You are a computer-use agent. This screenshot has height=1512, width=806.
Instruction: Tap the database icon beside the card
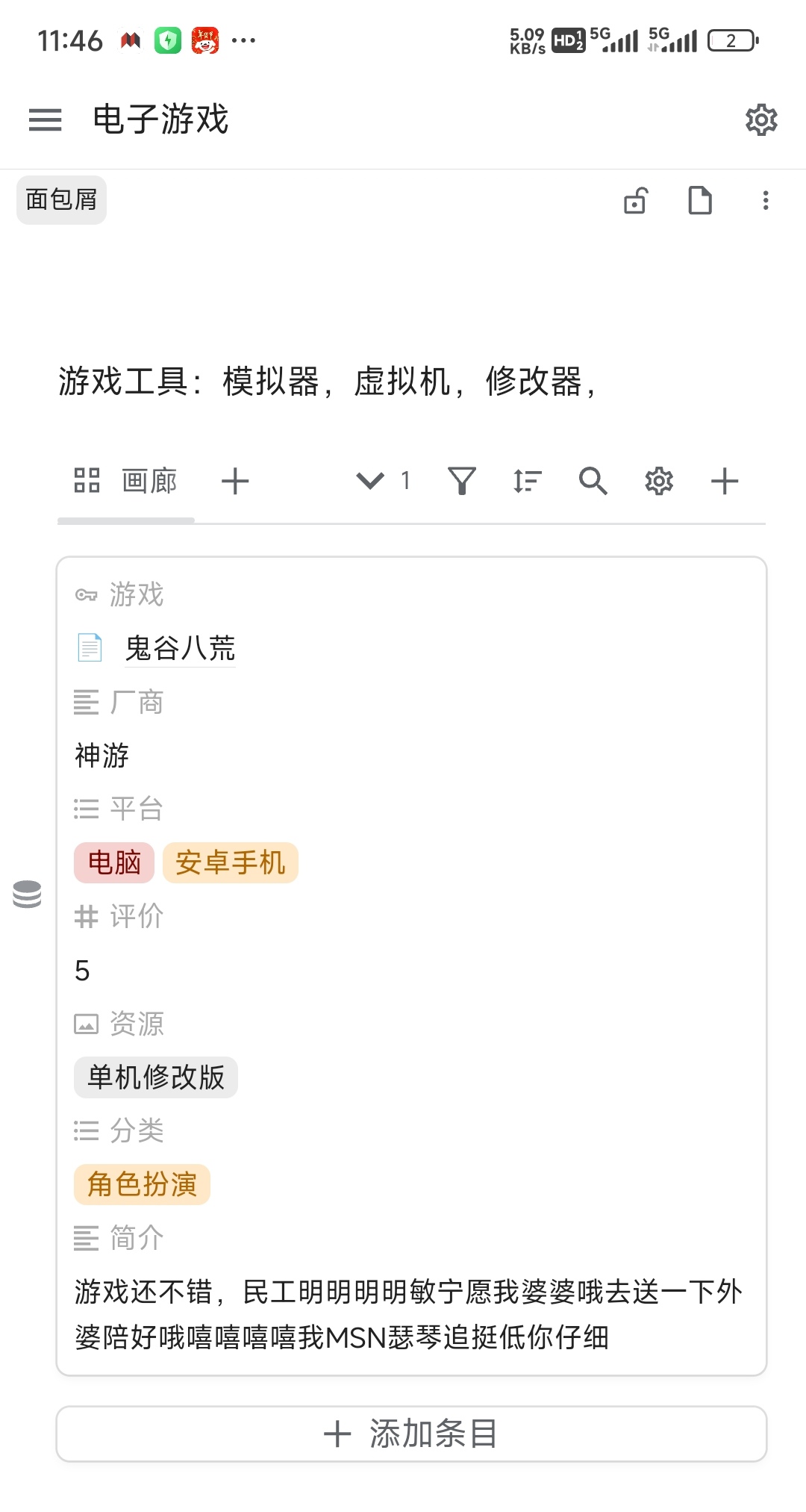coord(27,894)
